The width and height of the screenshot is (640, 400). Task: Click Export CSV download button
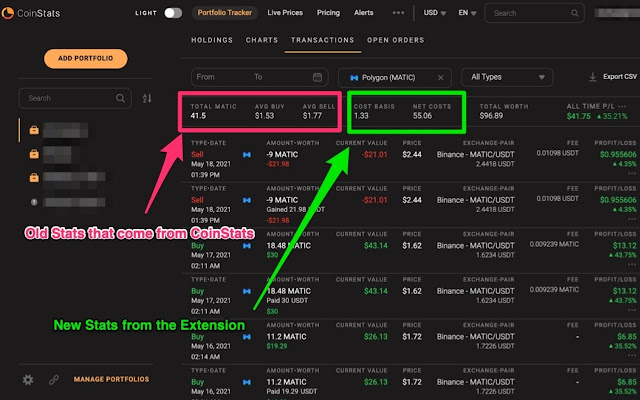tap(612, 77)
